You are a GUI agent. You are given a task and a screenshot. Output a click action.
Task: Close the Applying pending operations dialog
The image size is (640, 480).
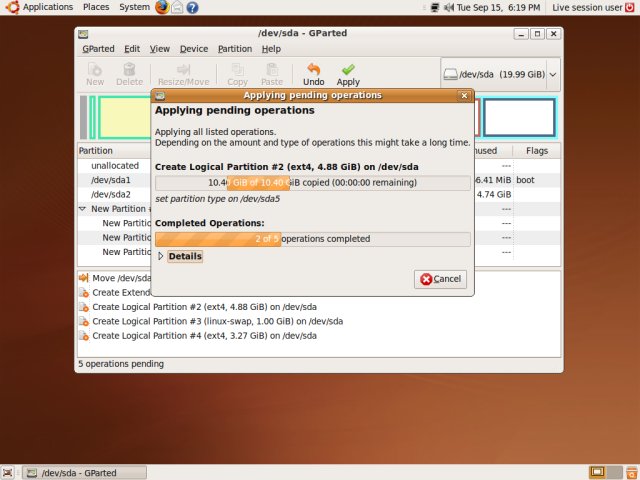coord(464,96)
